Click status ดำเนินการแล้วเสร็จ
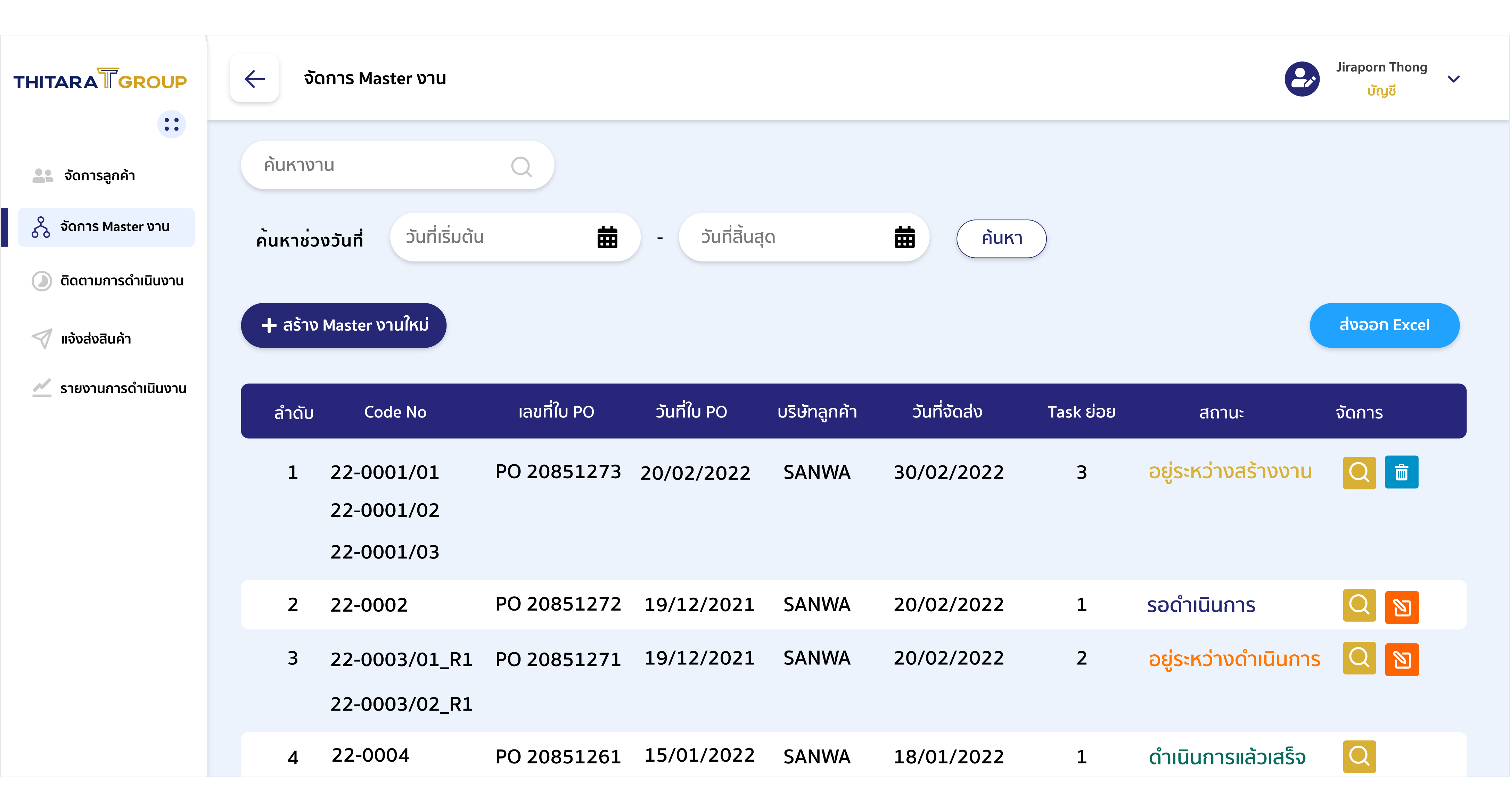 click(x=1227, y=757)
